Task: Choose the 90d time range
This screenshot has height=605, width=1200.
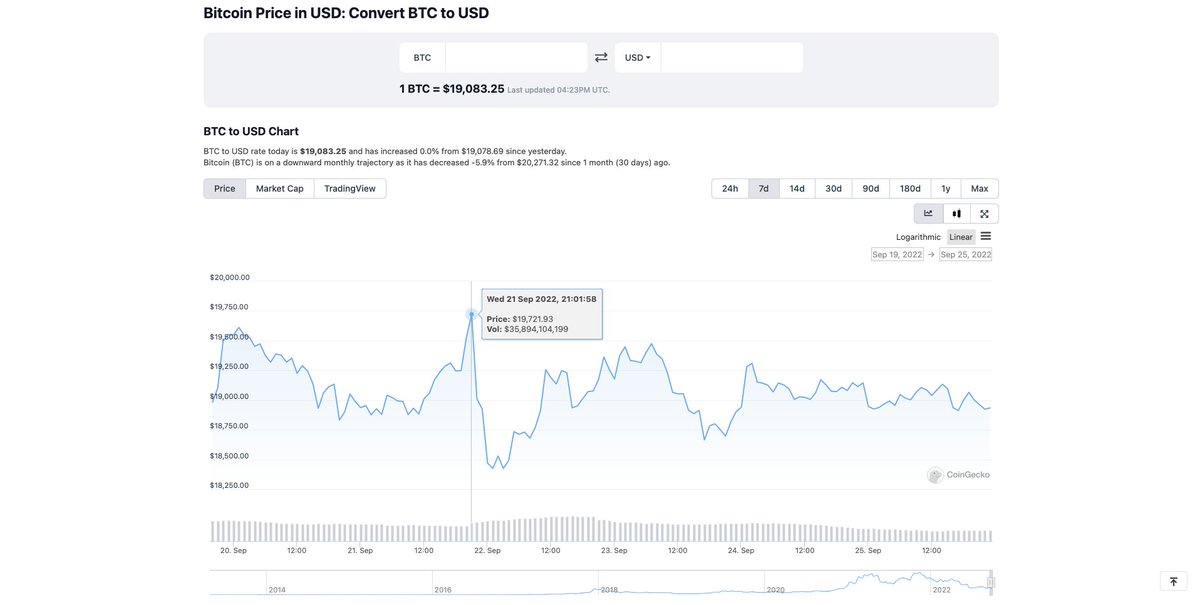Action: (x=871, y=188)
